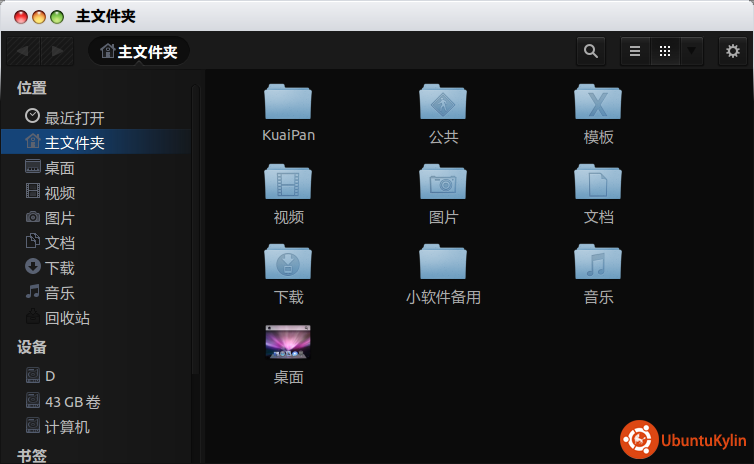Screen dimensions: 754x464
Task: Click the 主文件夹 path bar button
Action: (139, 51)
